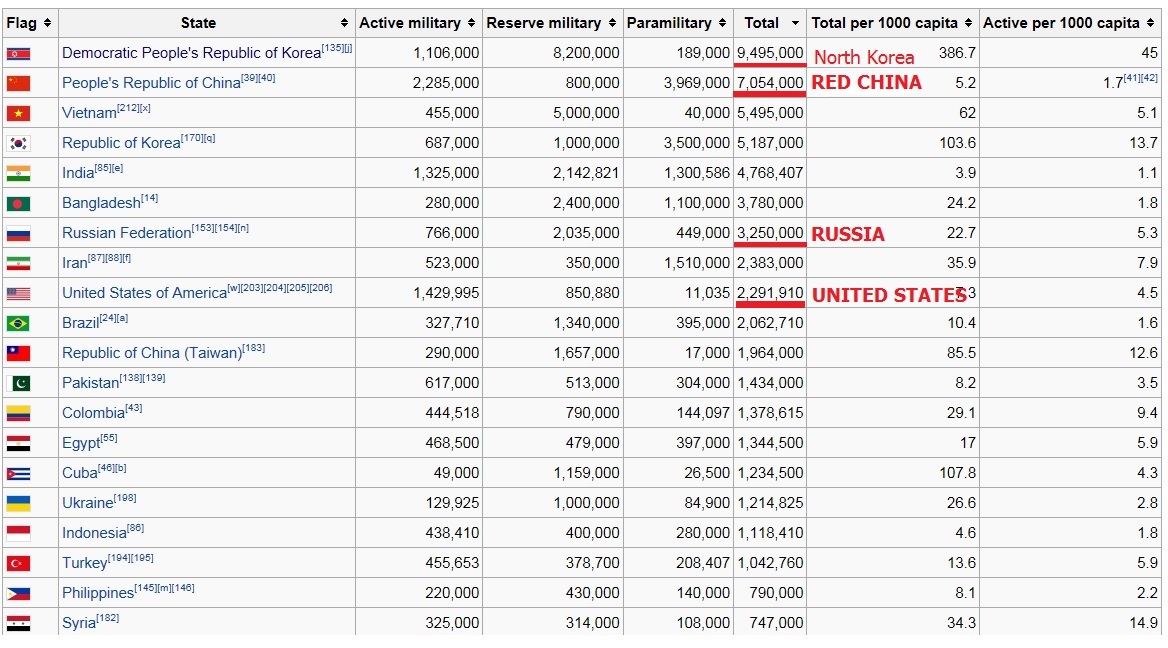
Task: Click the Brazil flag icon
Action: (x=18, y=324)
